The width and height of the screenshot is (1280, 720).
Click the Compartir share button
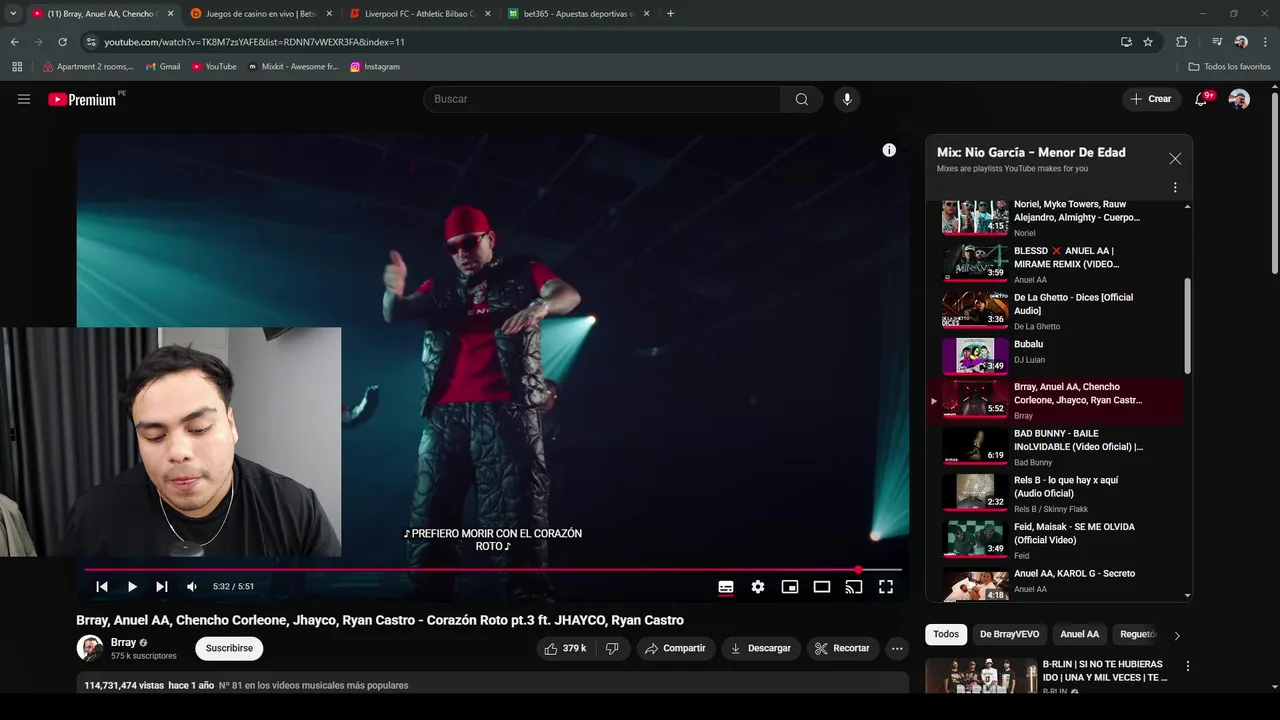[x=675, y=648]
